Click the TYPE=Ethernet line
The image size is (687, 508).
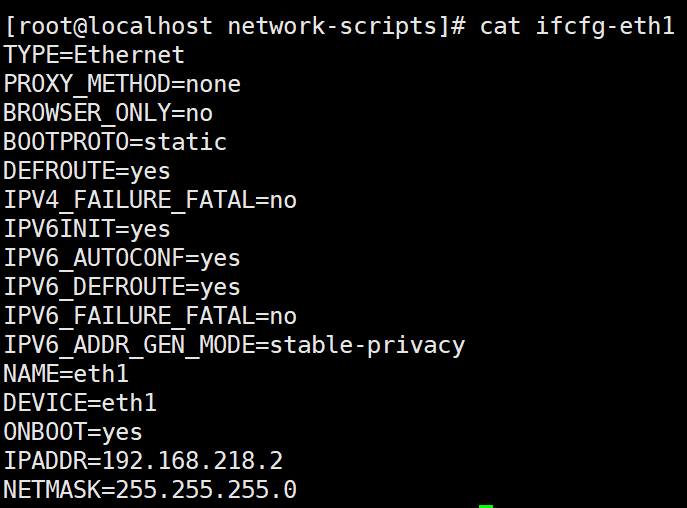click(x=94, y=55)
